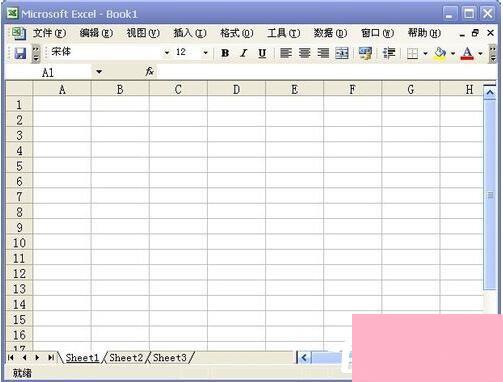This screenshot has width=503, height=382.
Task: Click Excel workbook icon in menu bar
Action: (19, 33)
